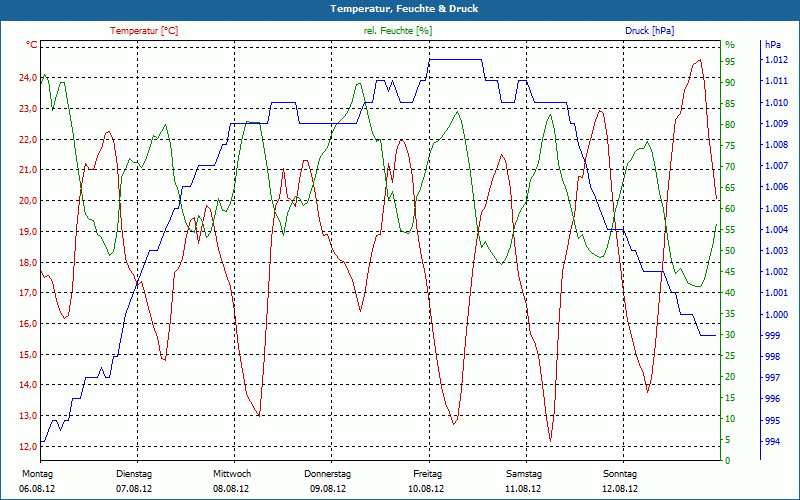800x500 pixels.
Task: Click the 13,0 tick on the temperature axis
Action: point(28,415)
